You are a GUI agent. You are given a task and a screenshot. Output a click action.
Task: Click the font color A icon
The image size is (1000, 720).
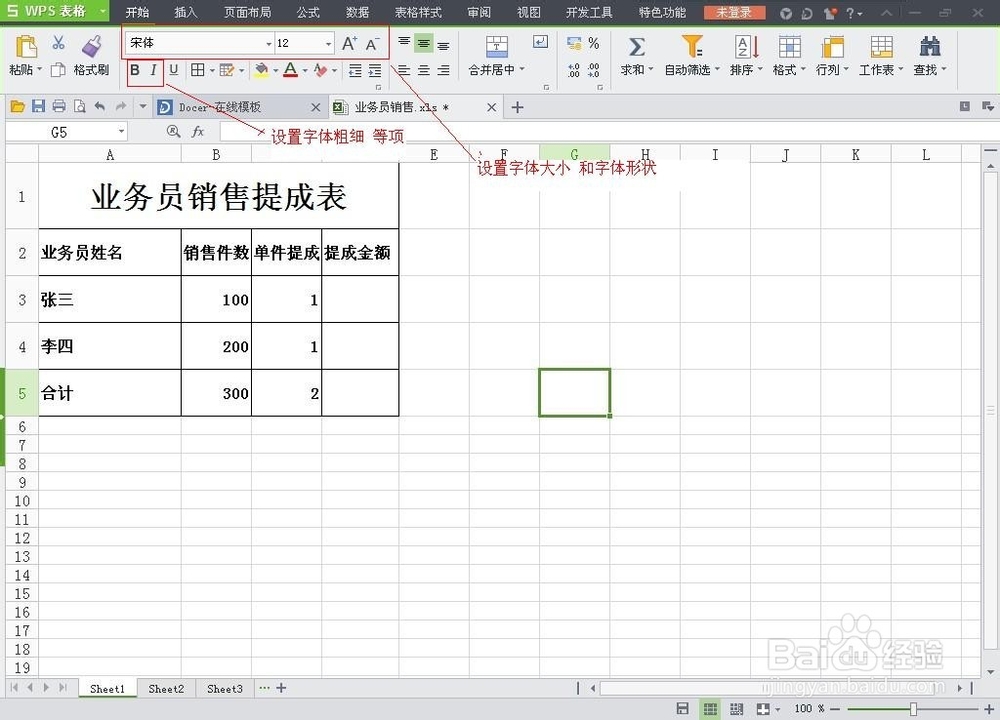(291, 70)
